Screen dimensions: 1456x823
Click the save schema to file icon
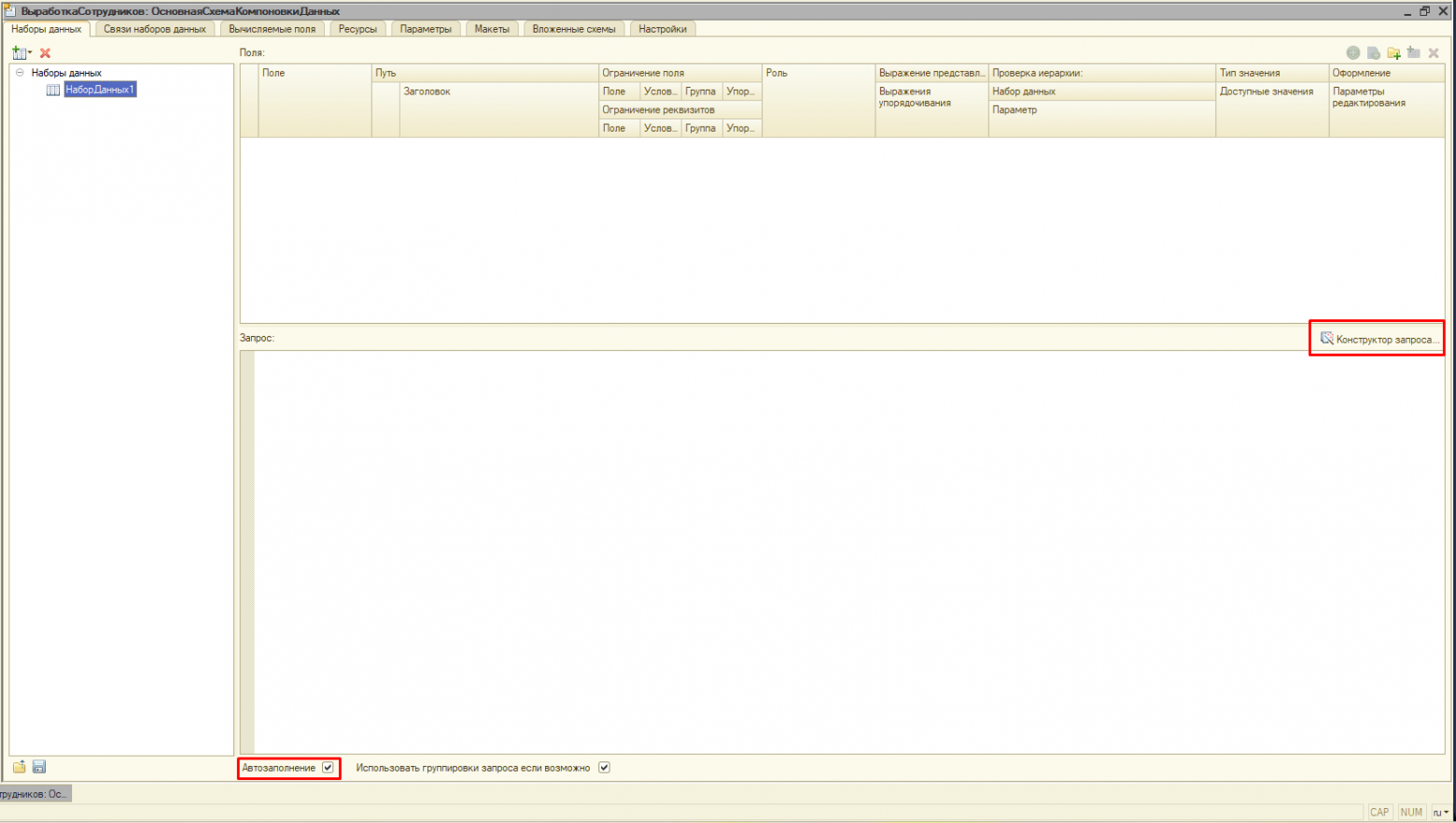tap(39, 767)
